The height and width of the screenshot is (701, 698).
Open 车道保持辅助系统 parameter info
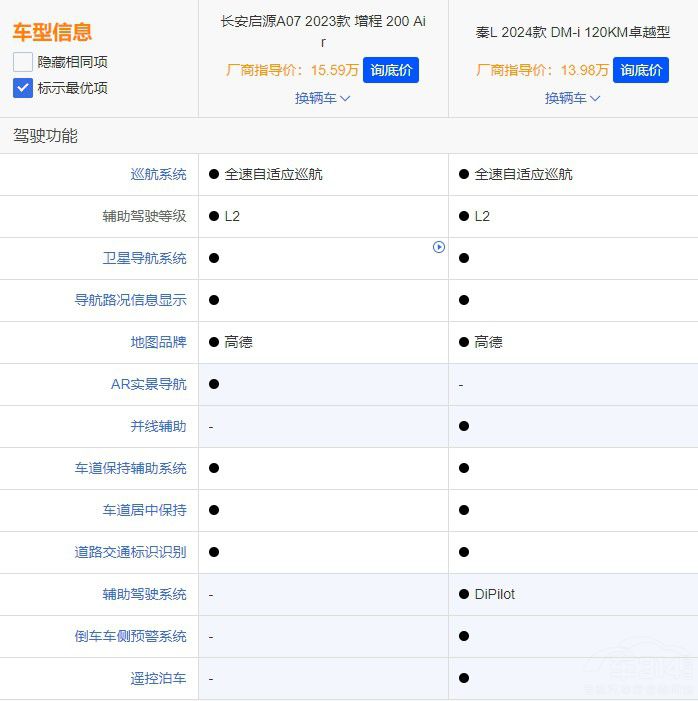pos(130,468)
